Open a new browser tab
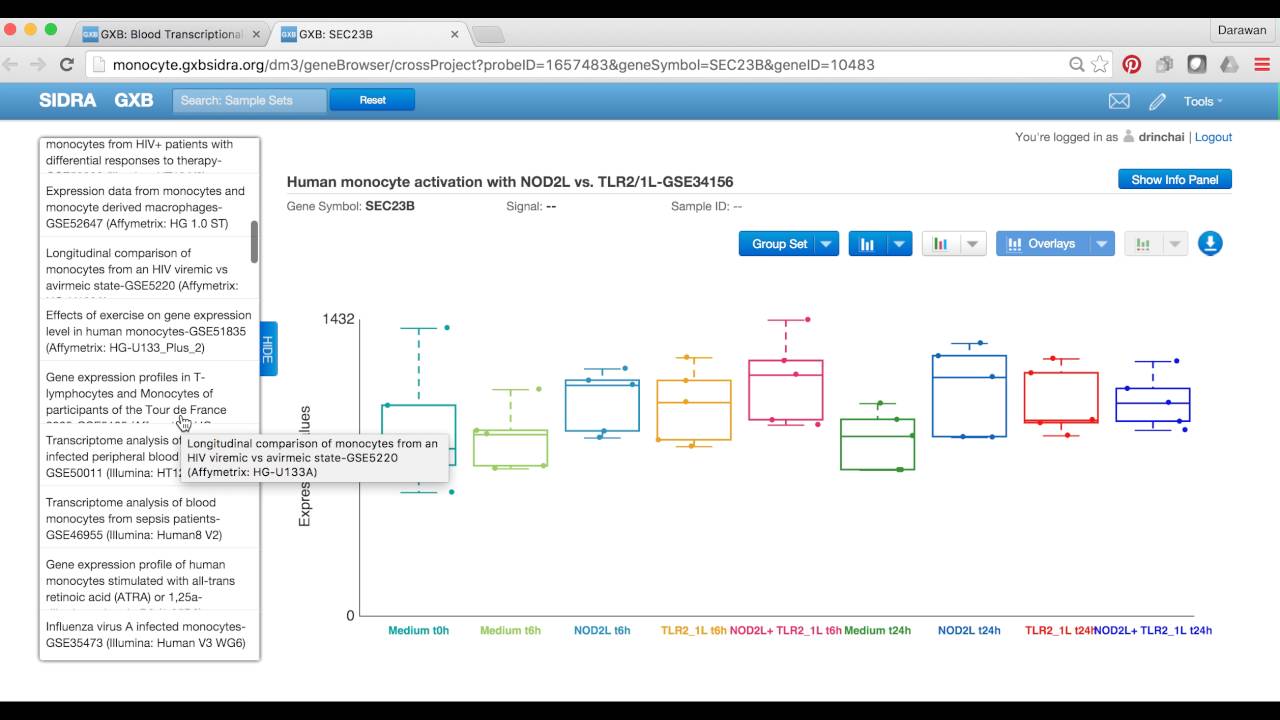1280x720 pixels. (x=488, y=35)
